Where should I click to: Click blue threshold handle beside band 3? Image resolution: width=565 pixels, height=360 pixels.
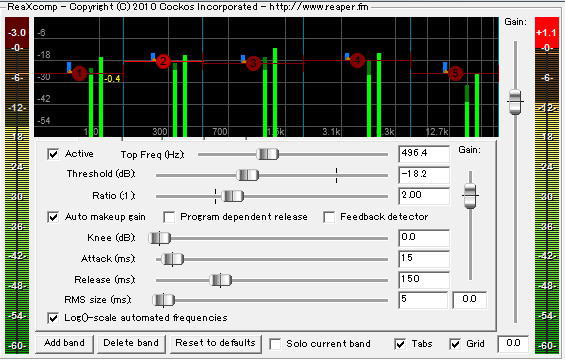(243, 59)
